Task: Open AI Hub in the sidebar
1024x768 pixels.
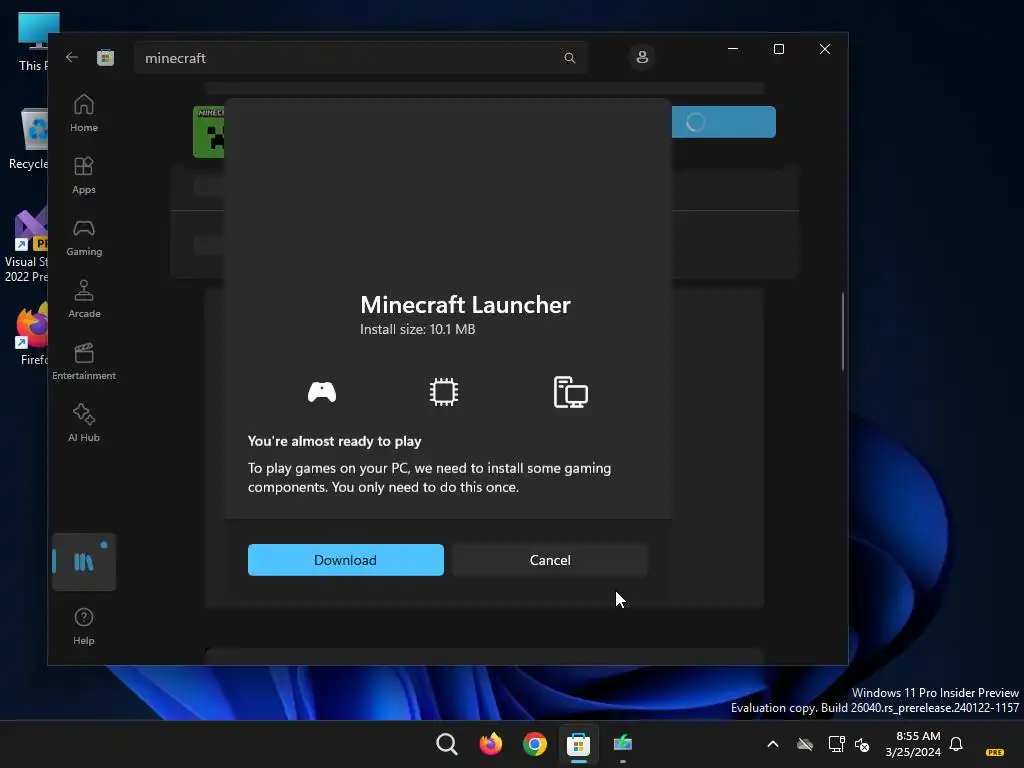Action: 84,423
